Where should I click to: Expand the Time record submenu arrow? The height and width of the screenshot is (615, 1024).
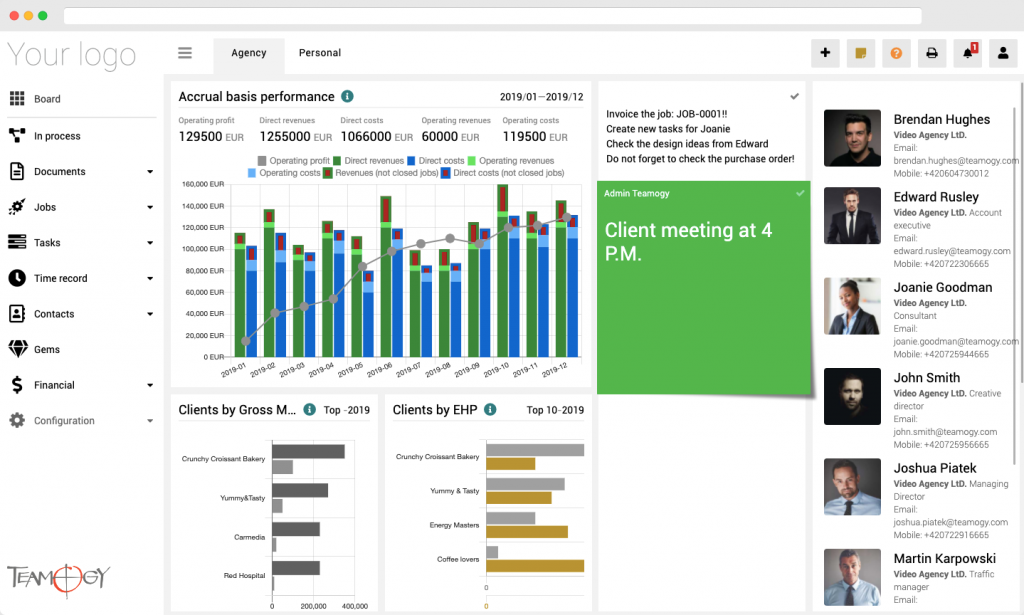150,279
